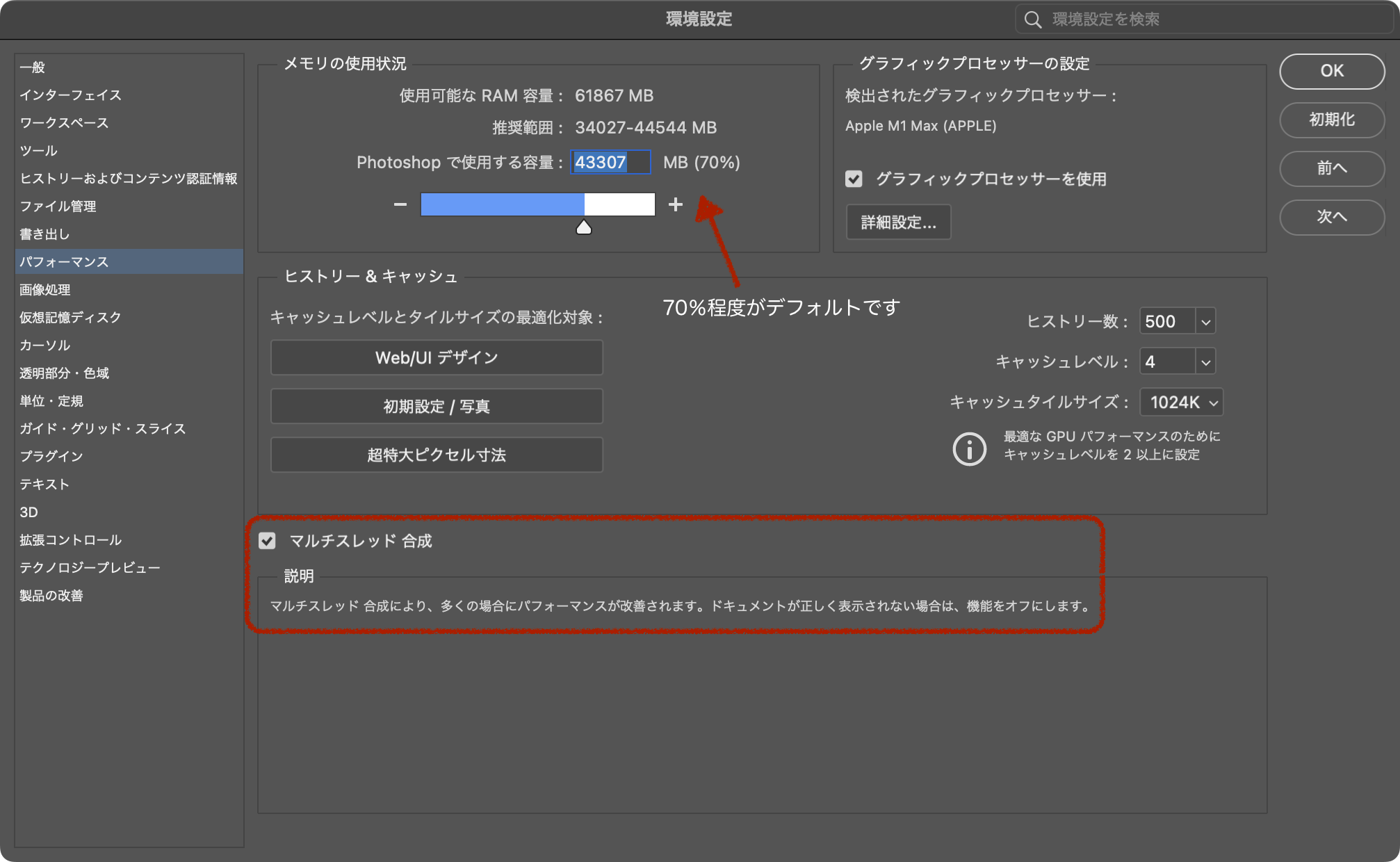1400x862 pixels.
Task: Click the minus icon to decrease memory
Action: (x=400, y=204)
